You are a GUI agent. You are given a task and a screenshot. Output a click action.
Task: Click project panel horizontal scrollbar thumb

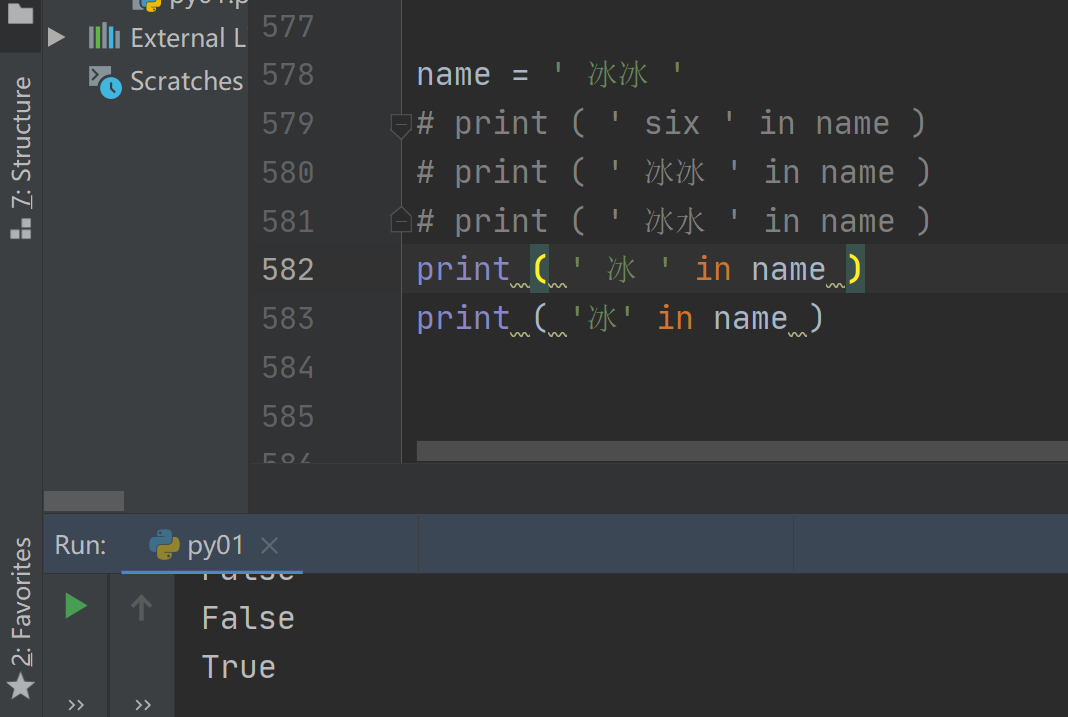click(84, 501)
